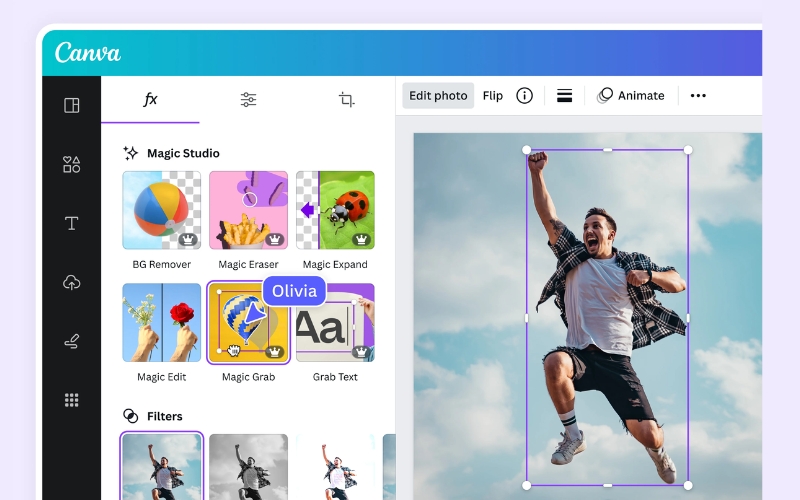This screenshot has width=800, height=500.
Task: Click the jumping man photo on canvas
Action: (607, 317)
